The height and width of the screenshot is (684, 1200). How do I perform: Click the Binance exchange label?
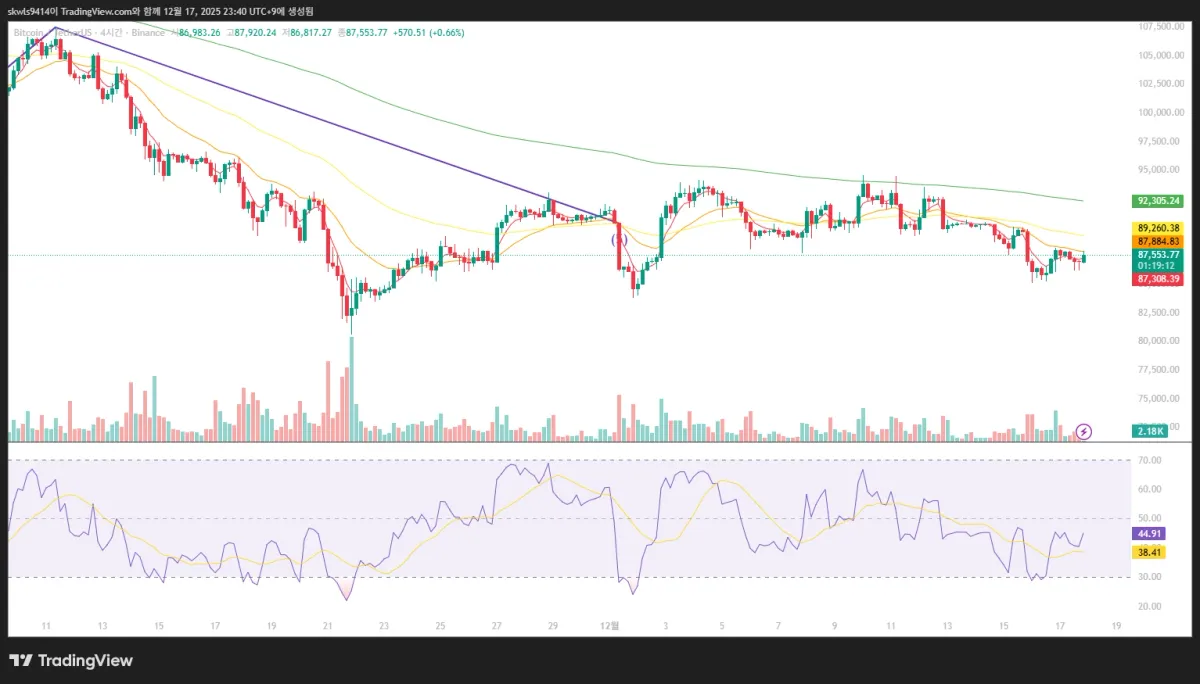[147, 33]
